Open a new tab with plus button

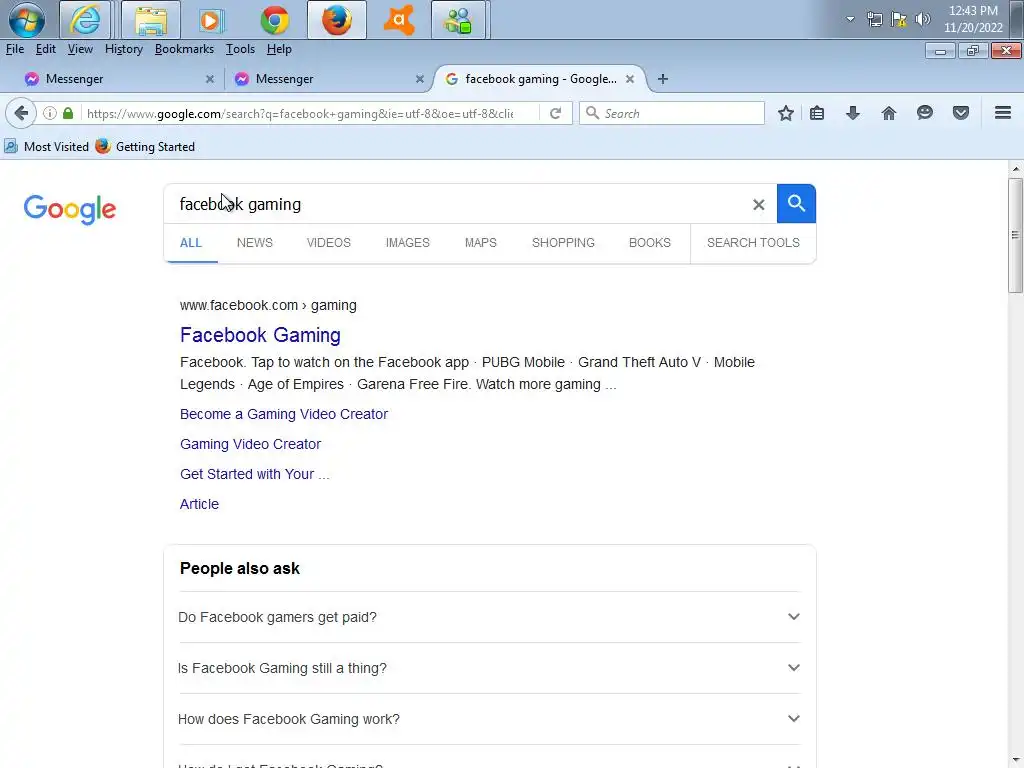(663, 79)
